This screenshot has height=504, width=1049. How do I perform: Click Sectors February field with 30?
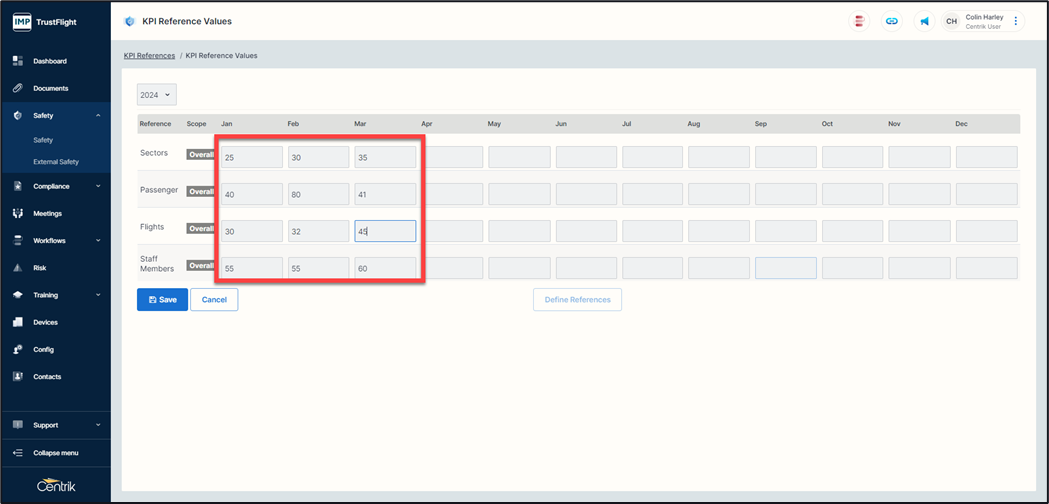(318, 157)
